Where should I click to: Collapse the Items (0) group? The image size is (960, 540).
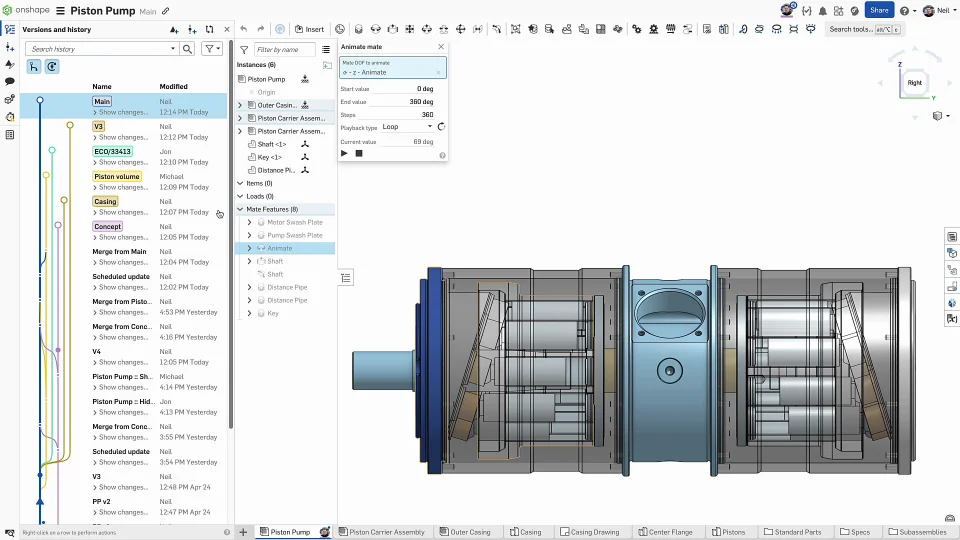click(x=240, y=183)
